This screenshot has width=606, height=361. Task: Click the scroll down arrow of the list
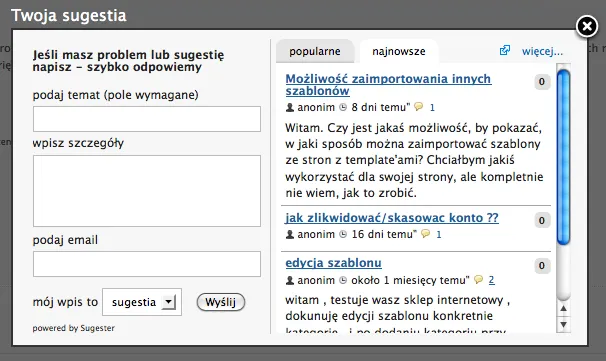click(563, 324)
